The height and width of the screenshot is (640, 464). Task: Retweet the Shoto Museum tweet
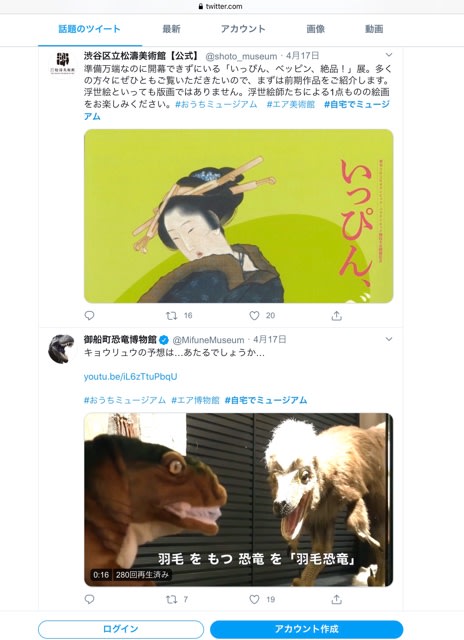[171, 315]
